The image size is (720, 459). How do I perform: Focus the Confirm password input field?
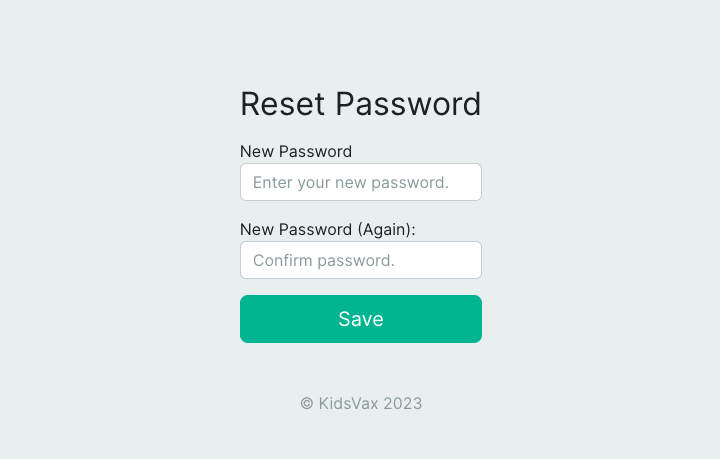(360, 260)
